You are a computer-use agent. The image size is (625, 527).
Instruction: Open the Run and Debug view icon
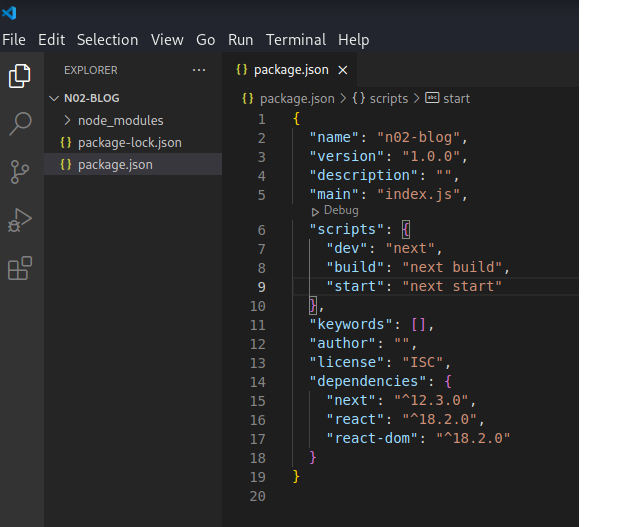pyautogui.click(x=20, y=220)
